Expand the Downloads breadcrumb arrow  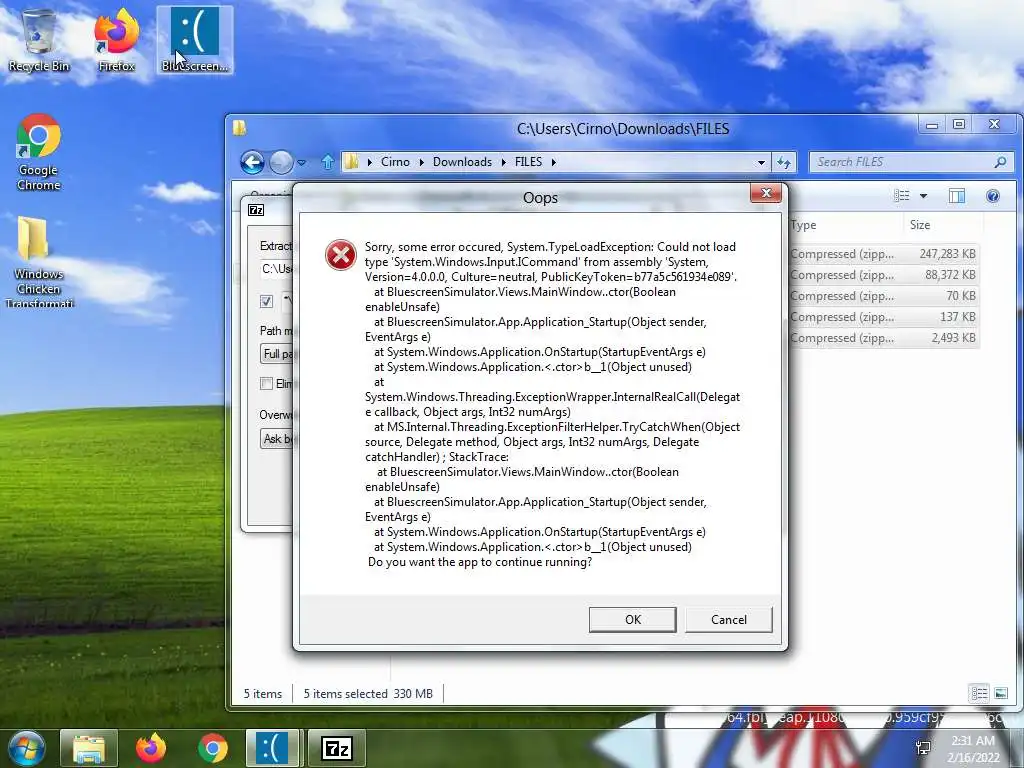click(504, 162)
